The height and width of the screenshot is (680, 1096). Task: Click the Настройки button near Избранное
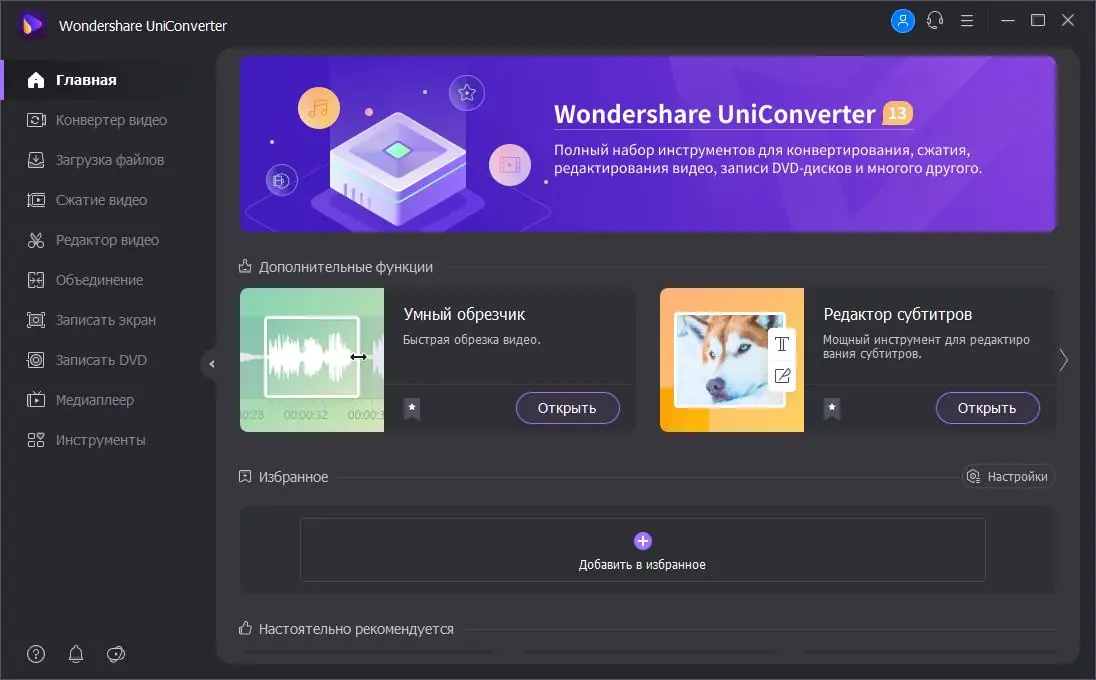pyautogui.click(x=1009, y=477)
